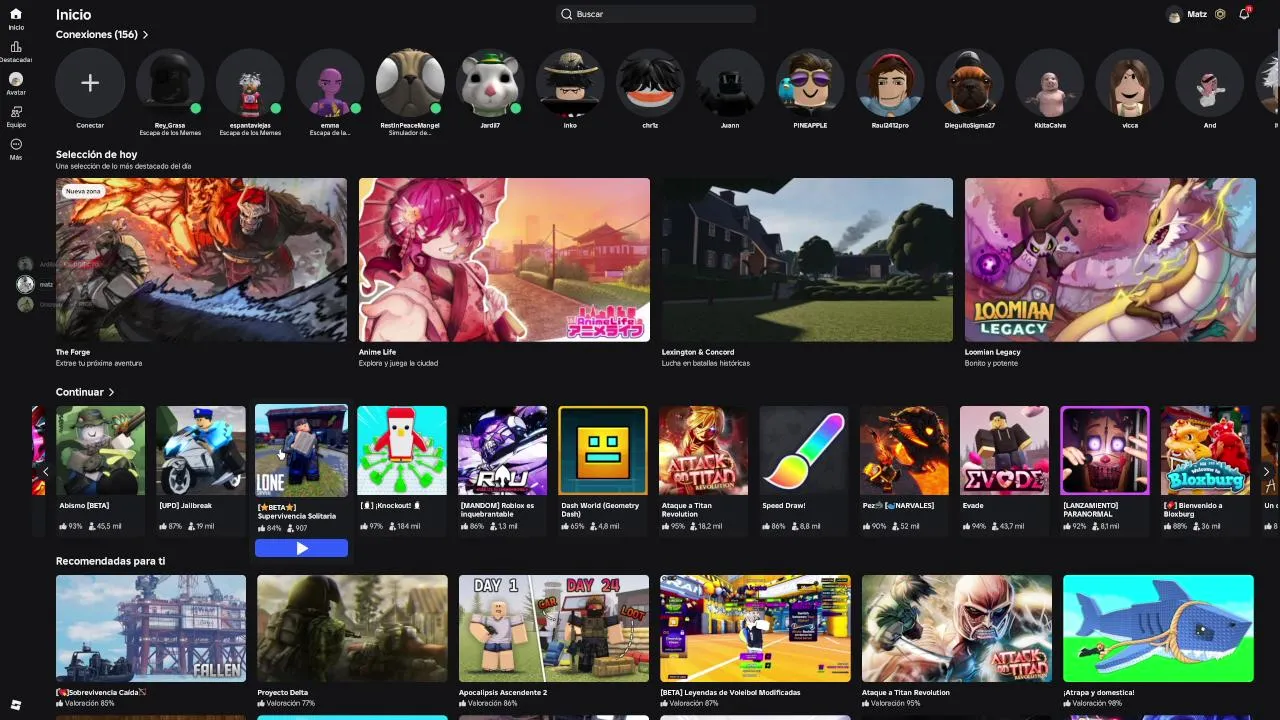Open inko connection avatar
This screenshot has height=720, width=1280.
570,83
